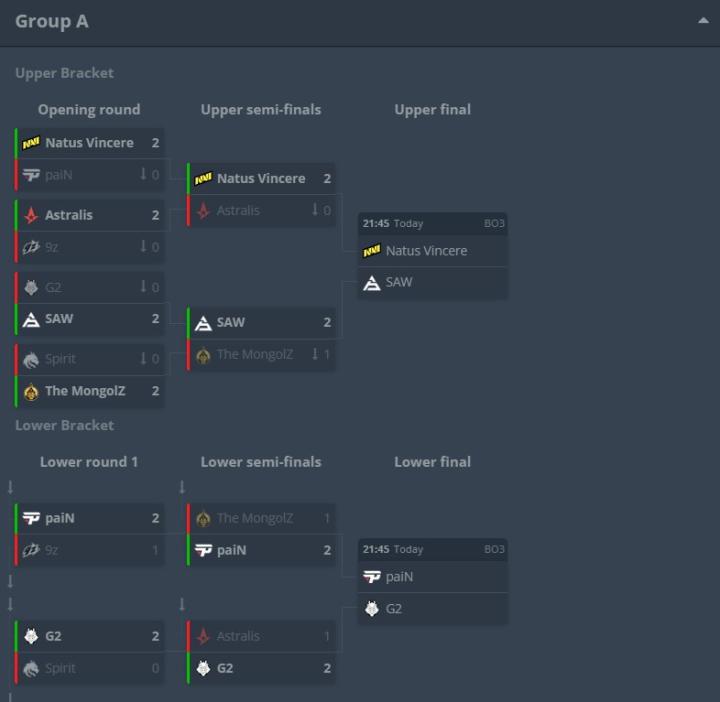This screenshot has height=702, width=720.
Task: Open Natus Vincere vs Astralis upper semi-final
Action: coord(262,194)
